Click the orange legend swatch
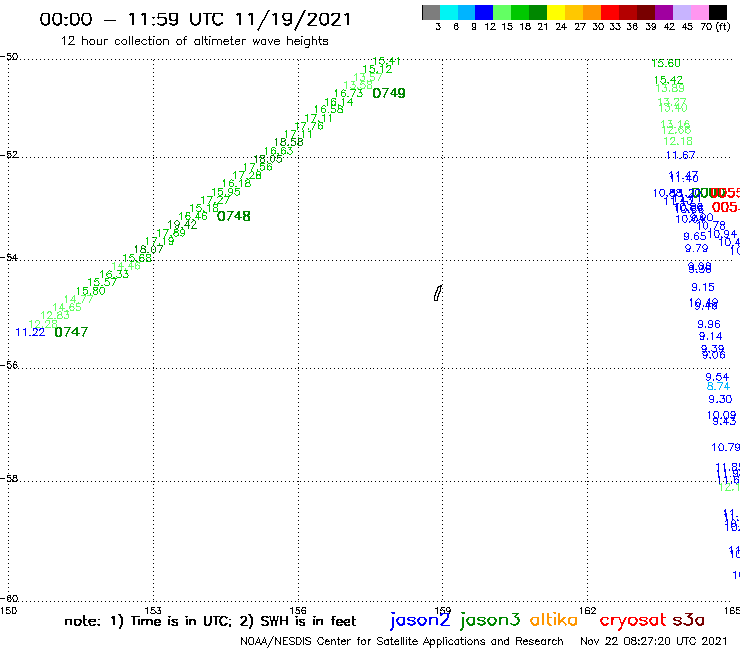Viewport: 740px width, 650px height. click(x=592, y=12)
